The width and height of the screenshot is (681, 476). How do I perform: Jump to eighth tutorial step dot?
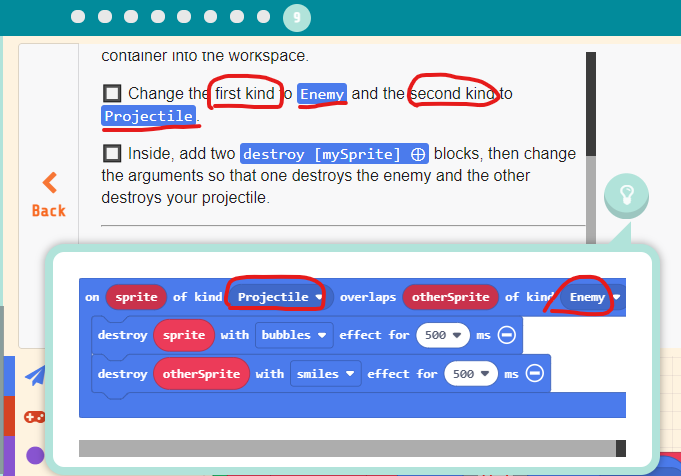tap(263, 17)
